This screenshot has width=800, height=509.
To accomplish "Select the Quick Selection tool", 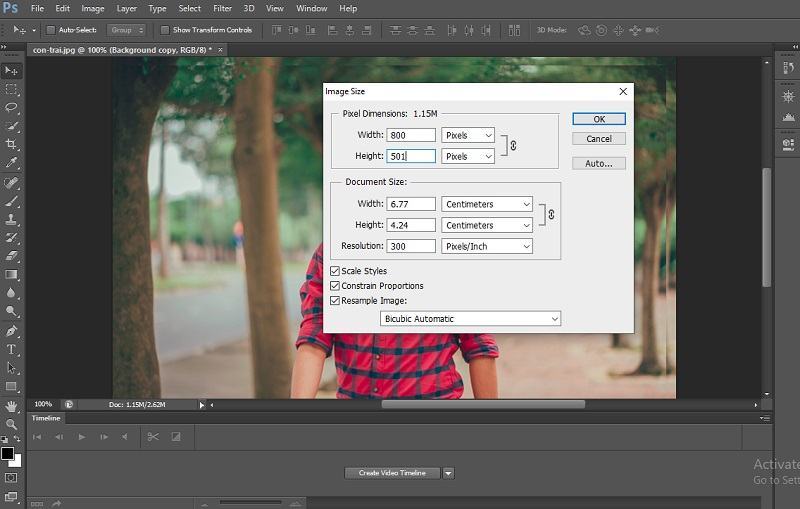I will 11,126.
